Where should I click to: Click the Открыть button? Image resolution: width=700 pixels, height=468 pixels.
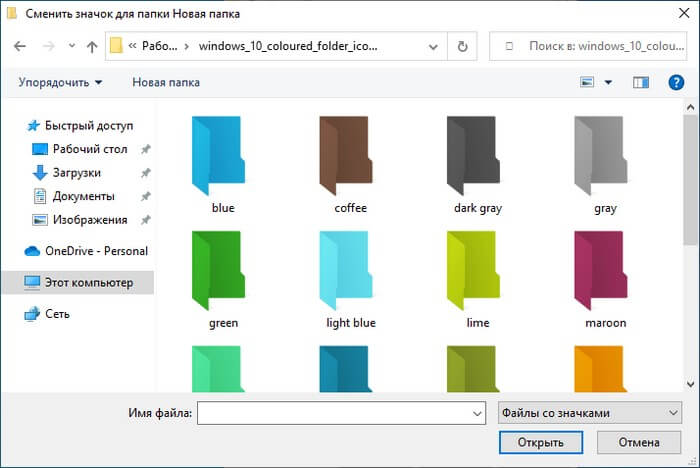541,443
